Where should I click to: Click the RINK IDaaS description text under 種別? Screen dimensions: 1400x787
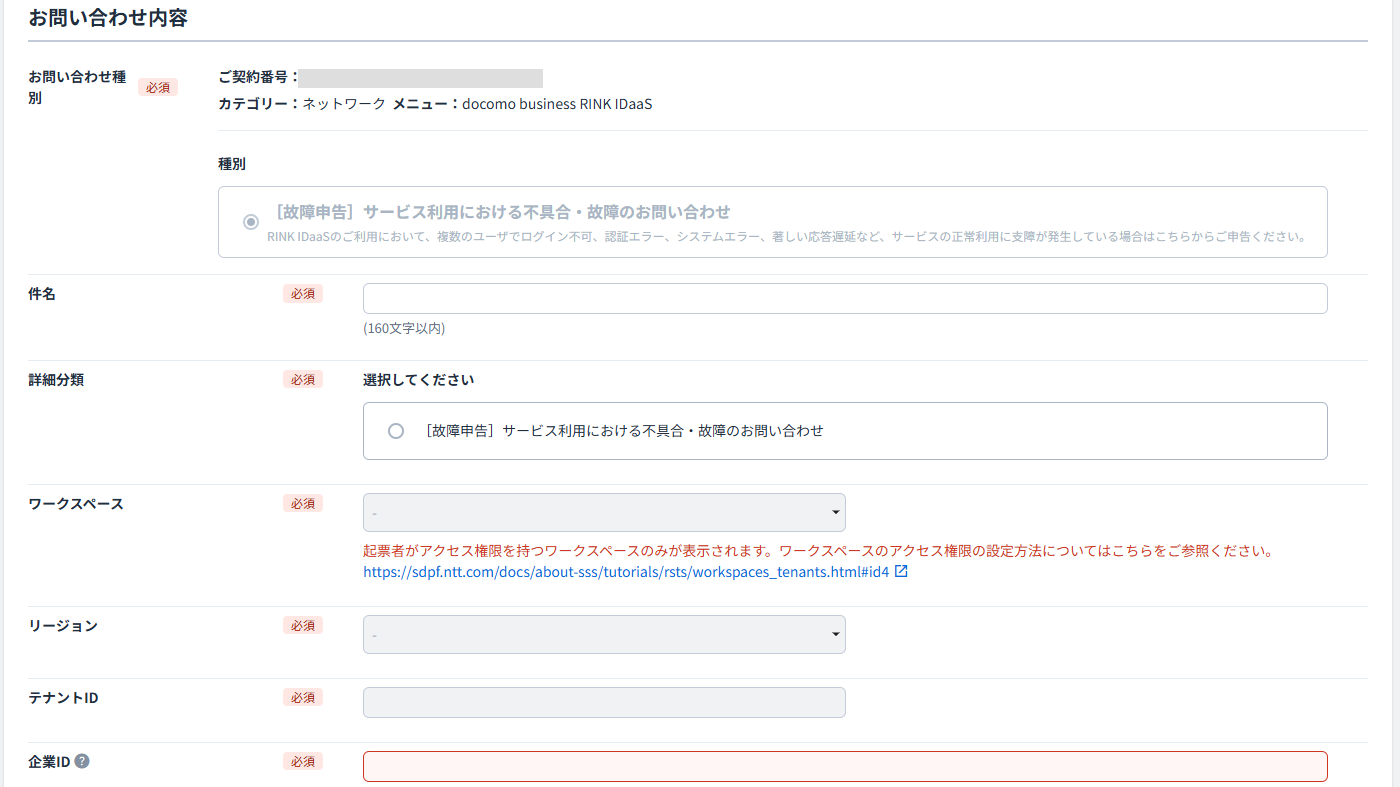click(787, 237)
